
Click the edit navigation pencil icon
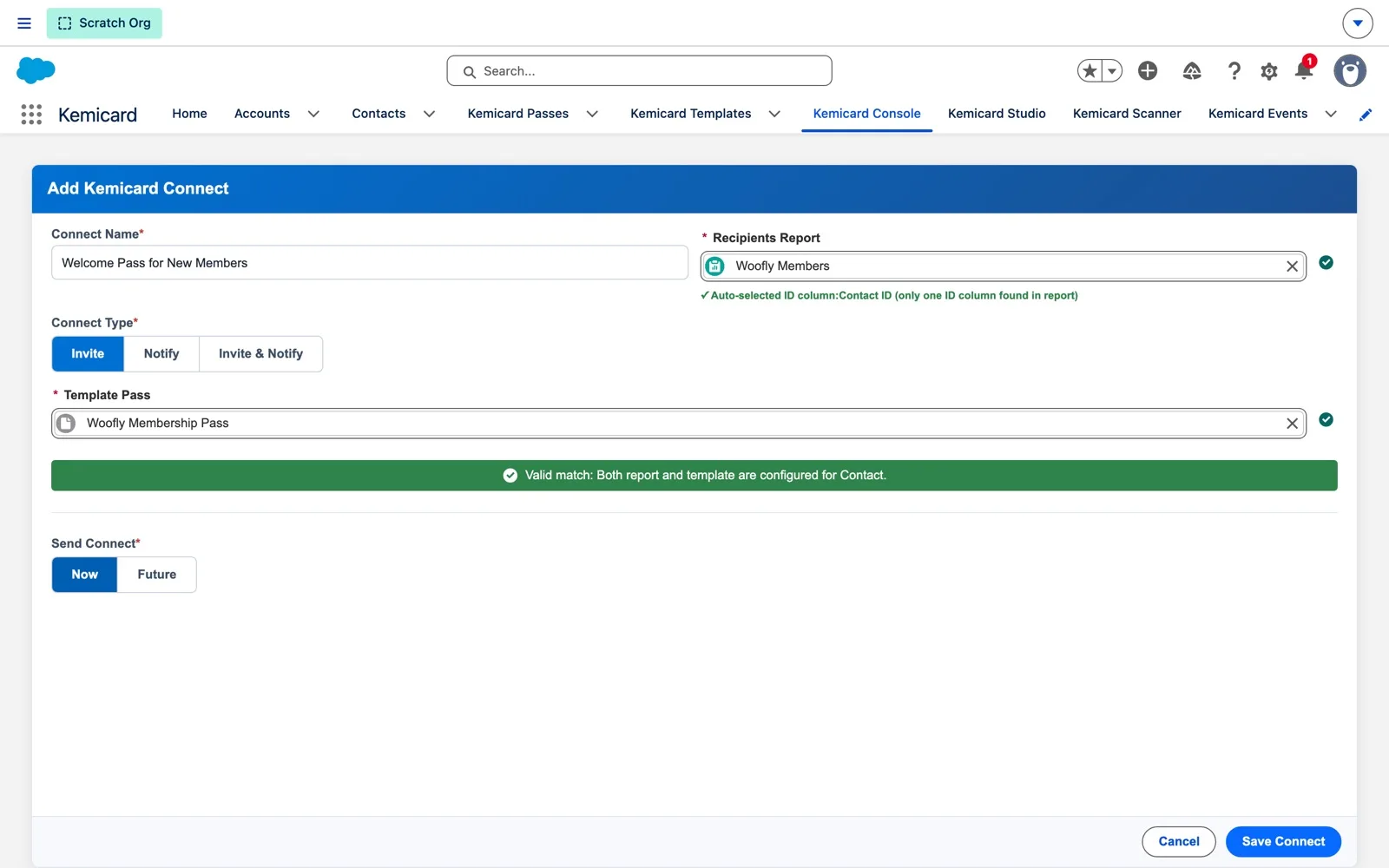coord(1366,115)
